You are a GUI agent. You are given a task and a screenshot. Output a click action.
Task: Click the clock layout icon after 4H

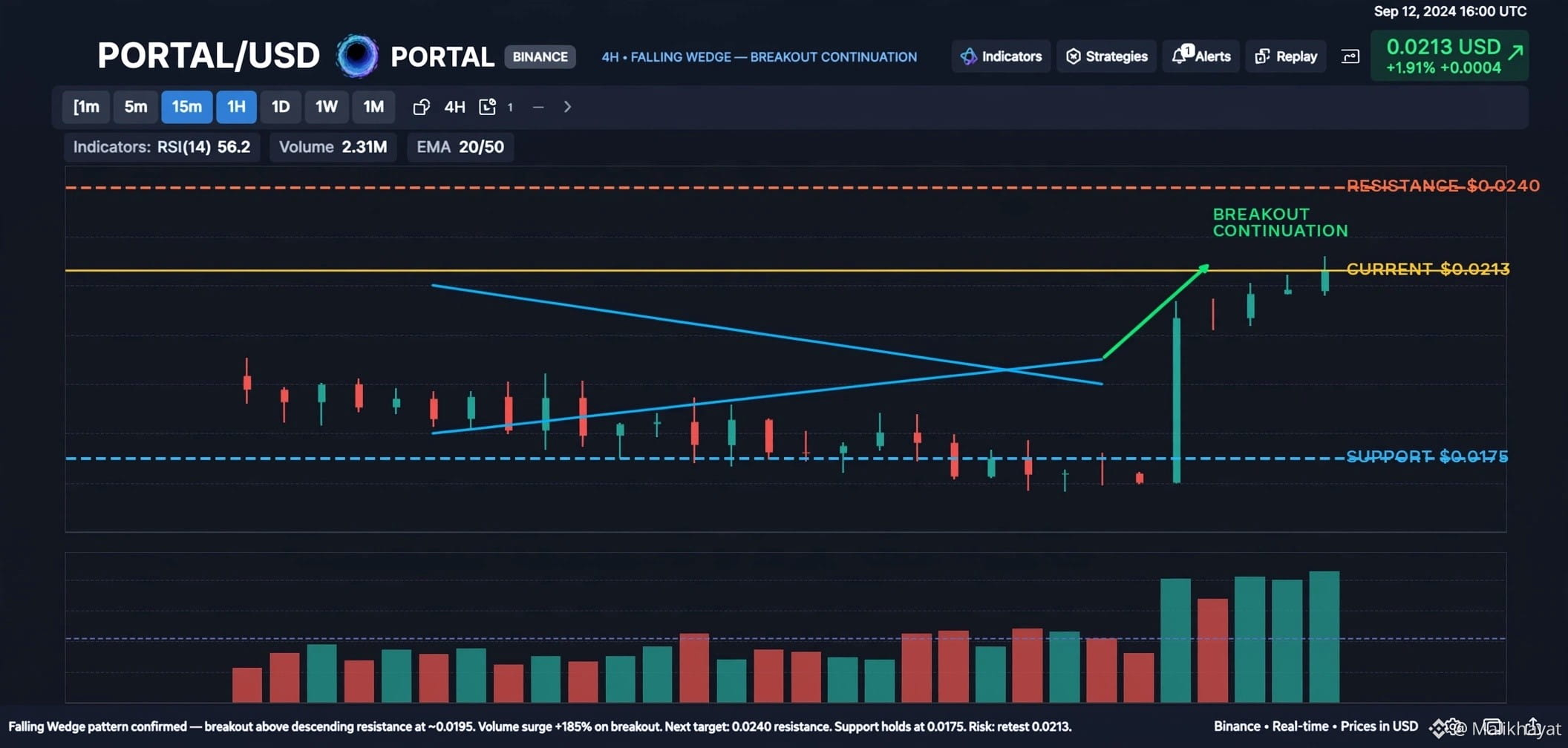tap(488, 107)
